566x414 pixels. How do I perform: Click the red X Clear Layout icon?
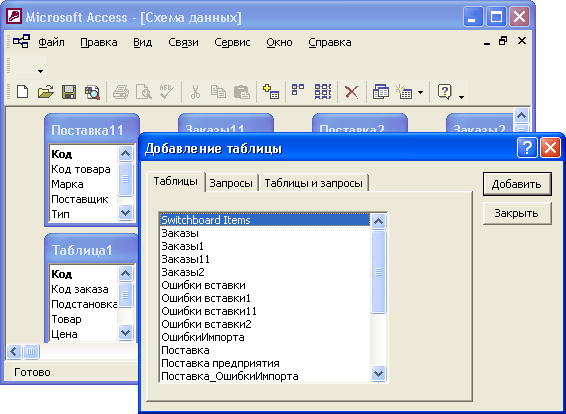coord(351,92)
